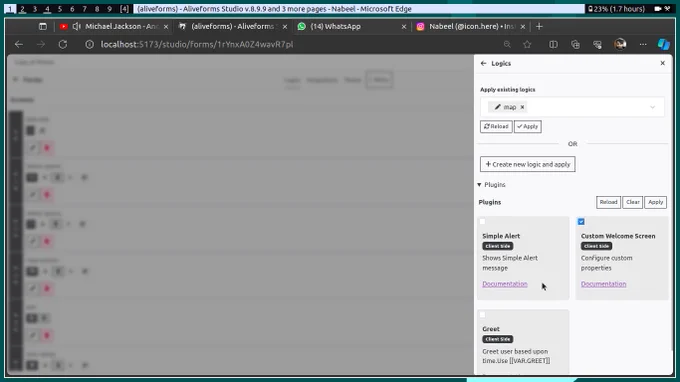The image size is (680, 382).
Task: Open the Copilot sidebar
Action: click(664, 44)
